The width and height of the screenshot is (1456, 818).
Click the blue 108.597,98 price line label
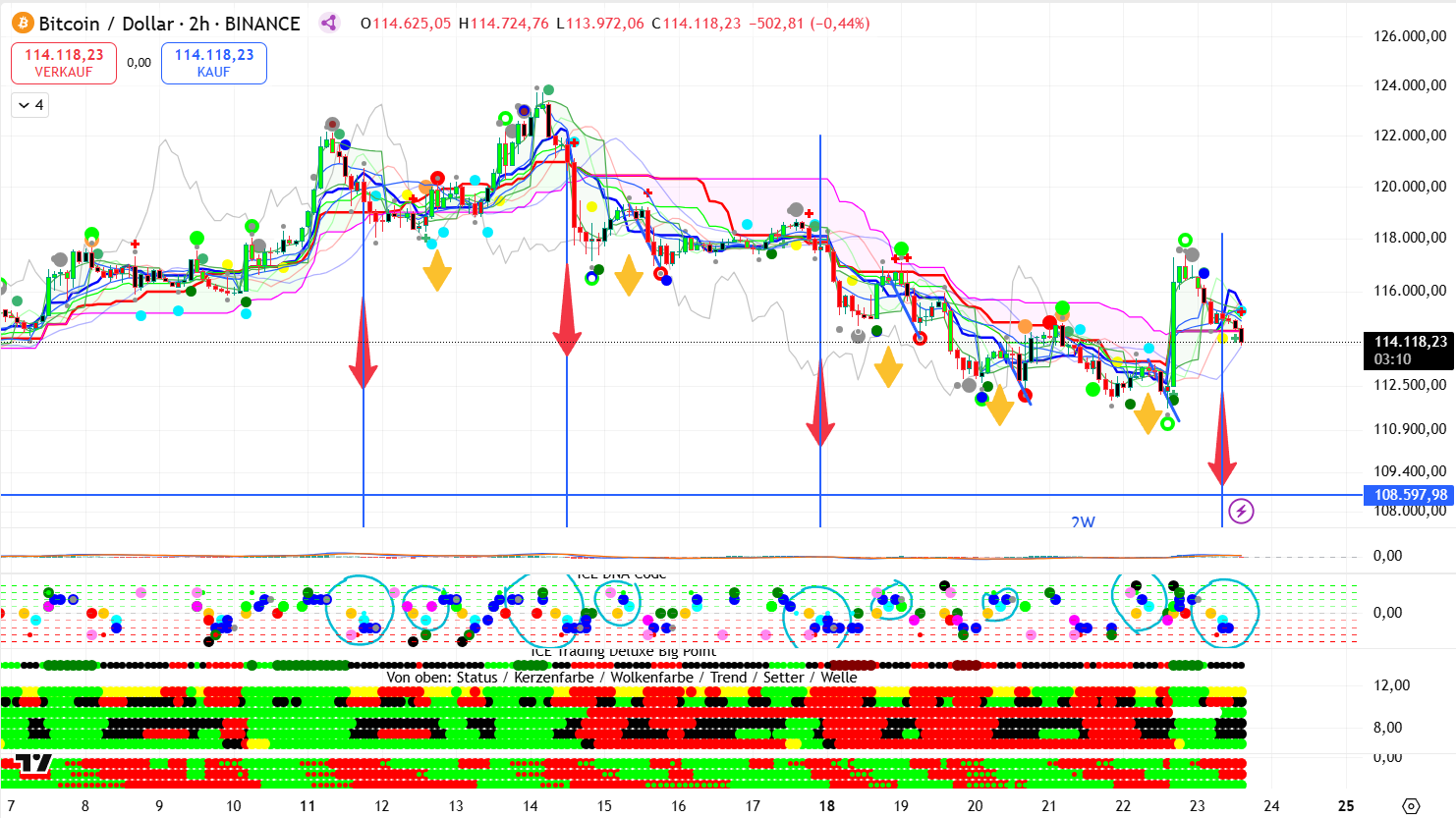[1409, 495]
